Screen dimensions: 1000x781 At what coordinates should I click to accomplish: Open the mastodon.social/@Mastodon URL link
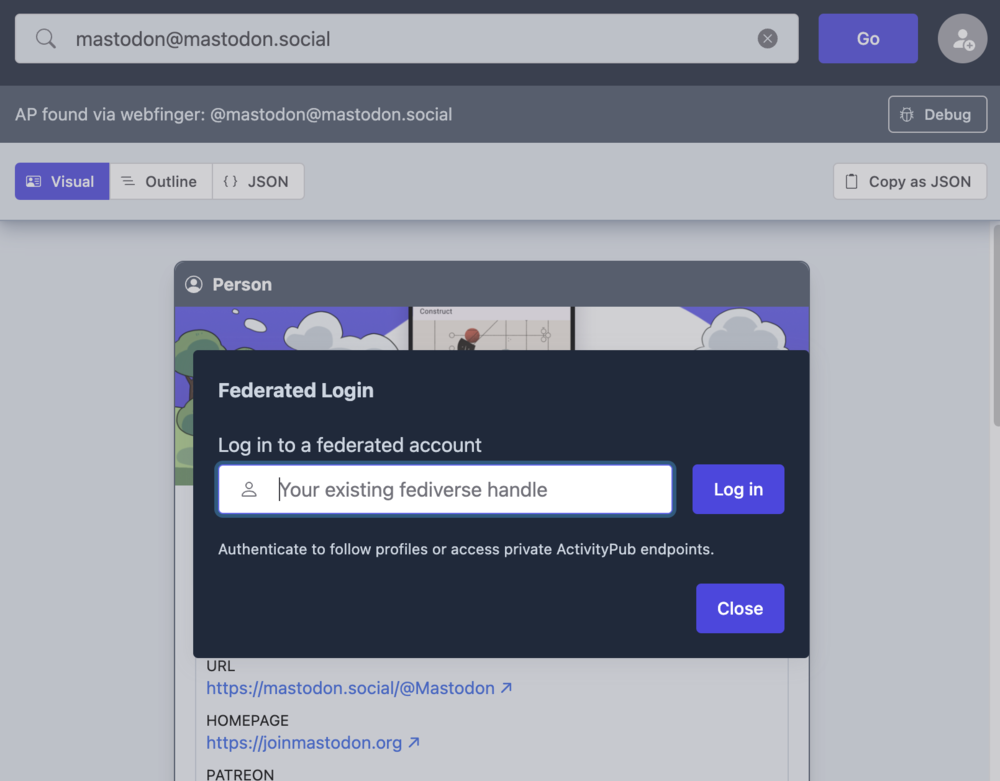click(x=350, y=688)
